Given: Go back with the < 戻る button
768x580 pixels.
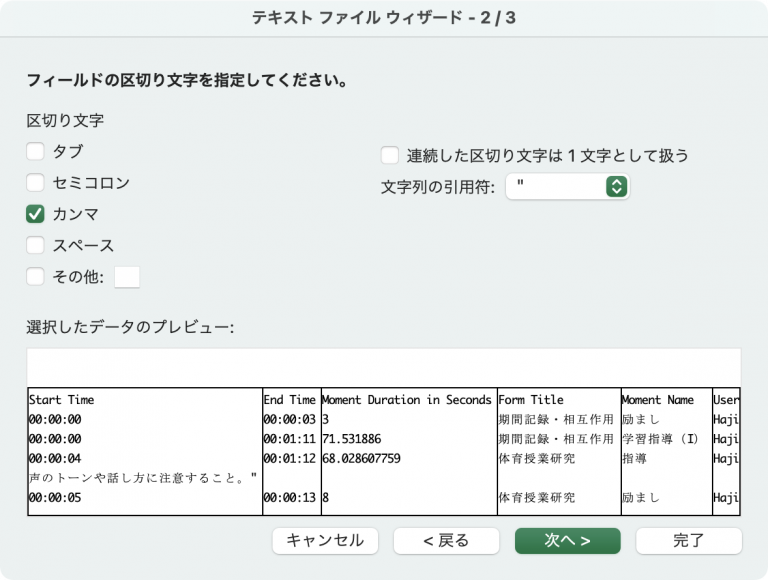Looking at the screenshot, I should pyautogui.click(x=446, y=541).
